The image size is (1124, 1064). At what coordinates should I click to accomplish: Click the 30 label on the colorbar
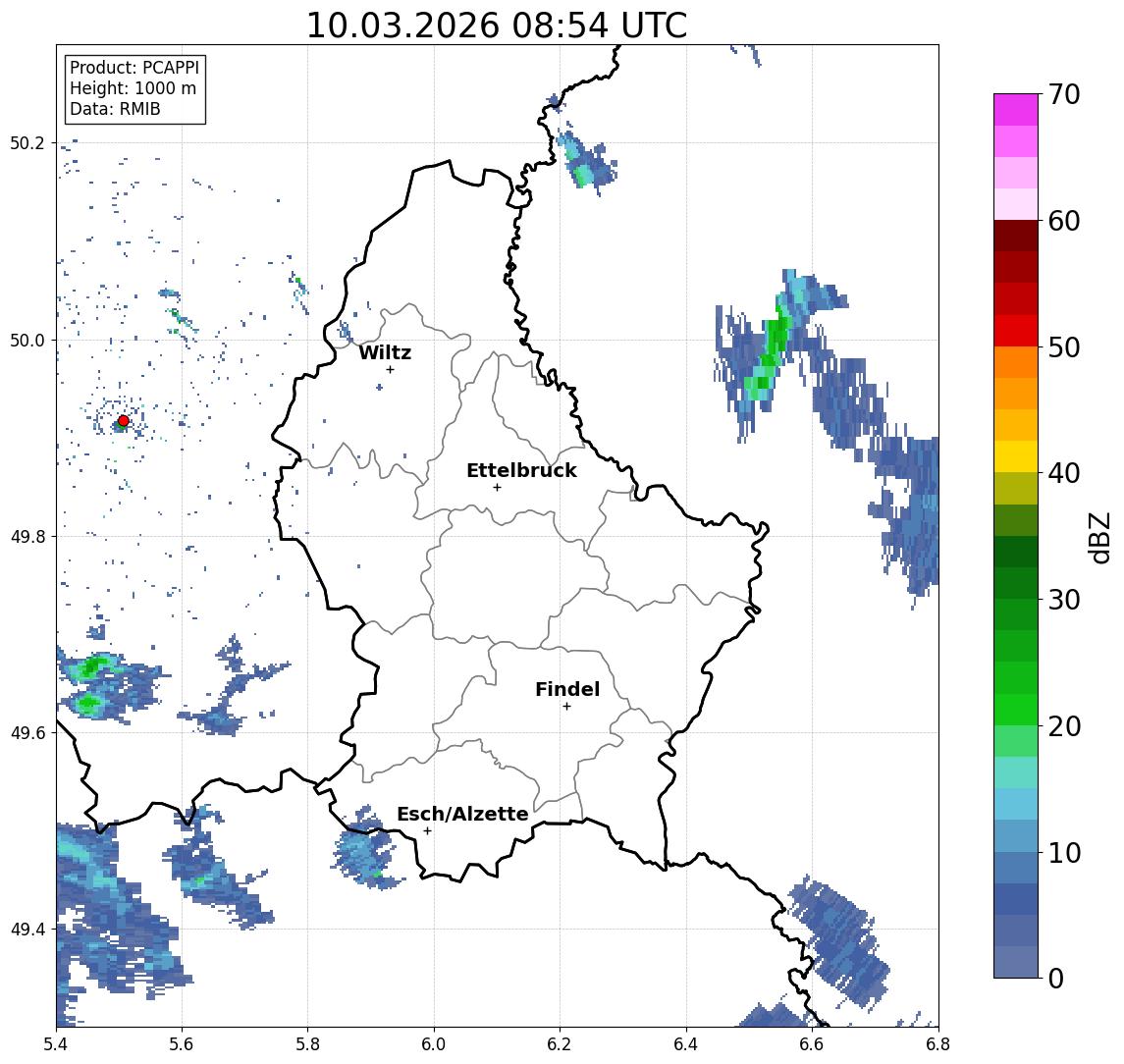[x=1064, y=600]
